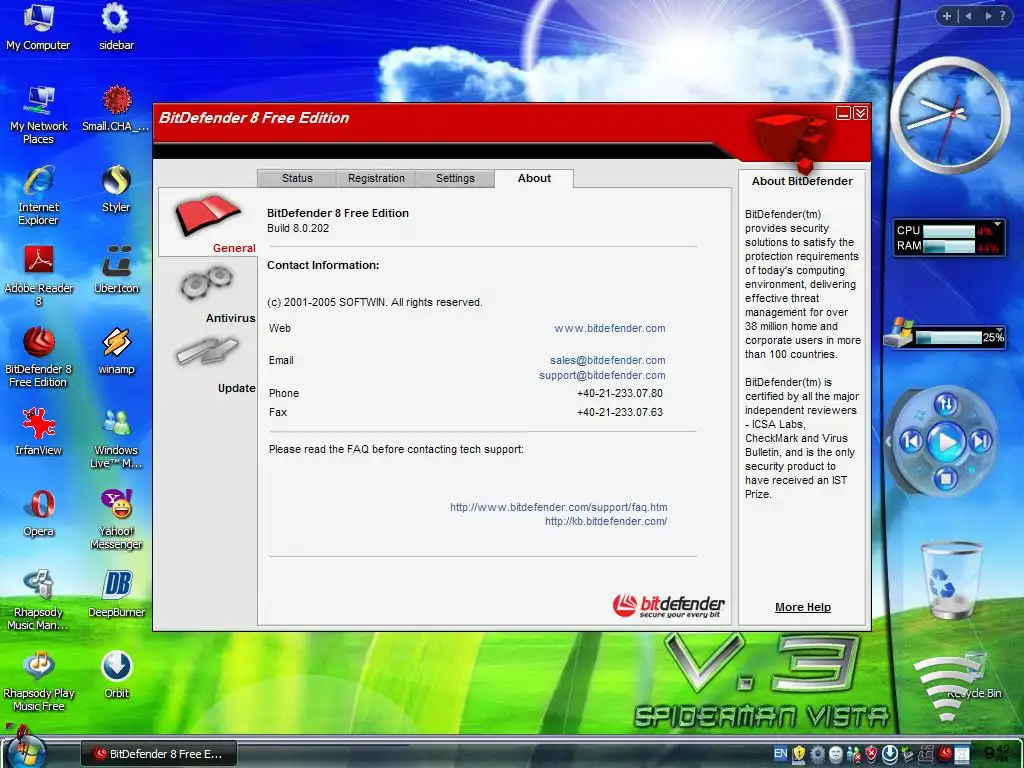Open the Update arrows section
Screen dimensions: 1024x768
[x=207, y=351]
